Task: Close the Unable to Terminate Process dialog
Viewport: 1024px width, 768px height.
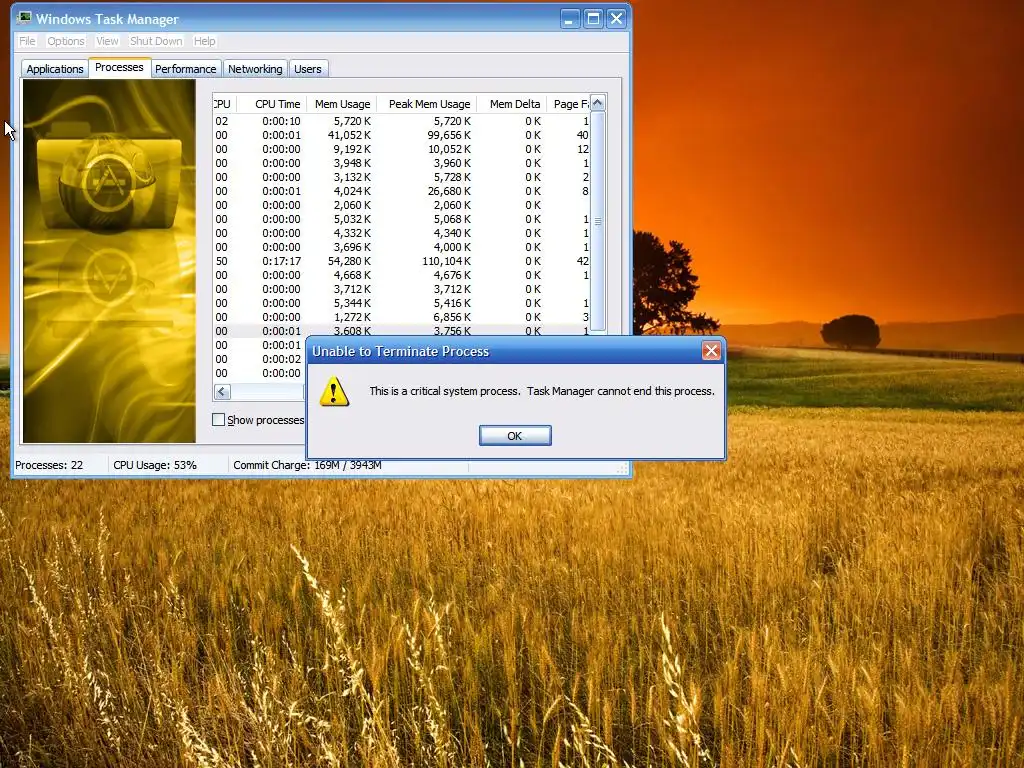Action: pyautogui.click(x=711, y=351)
